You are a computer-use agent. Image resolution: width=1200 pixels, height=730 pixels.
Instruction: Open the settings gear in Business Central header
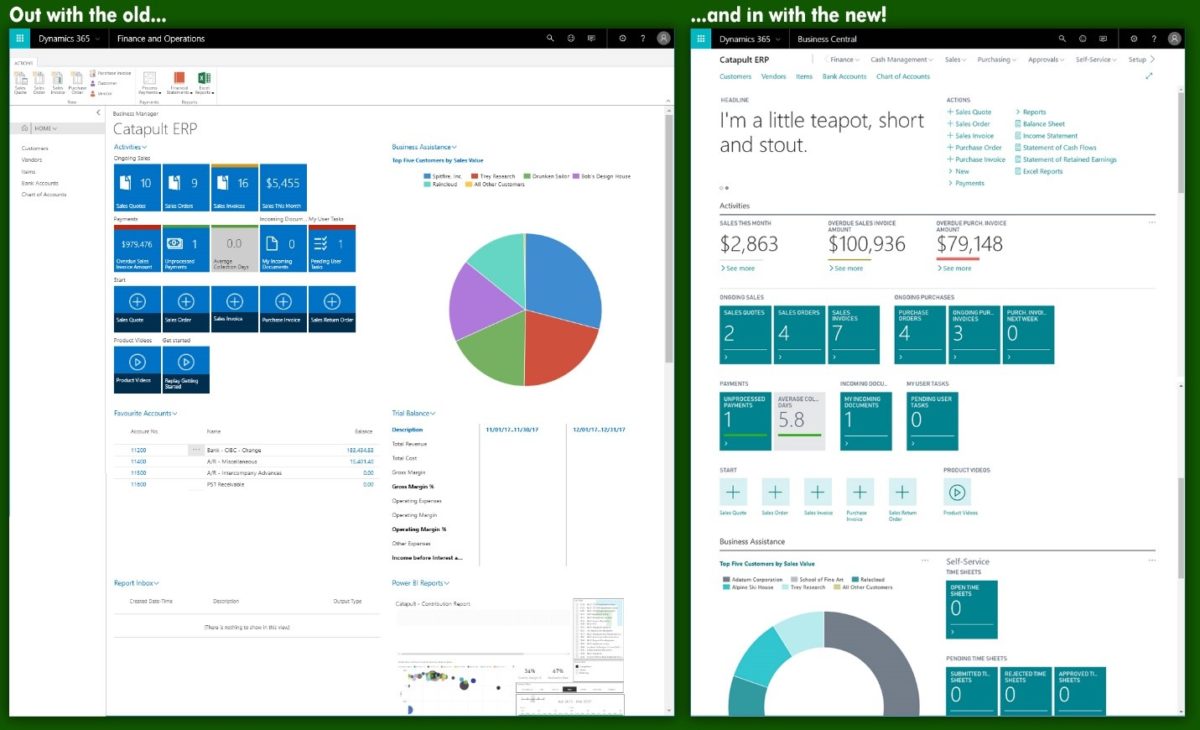pyautogui.click(x=1133, y=38)
